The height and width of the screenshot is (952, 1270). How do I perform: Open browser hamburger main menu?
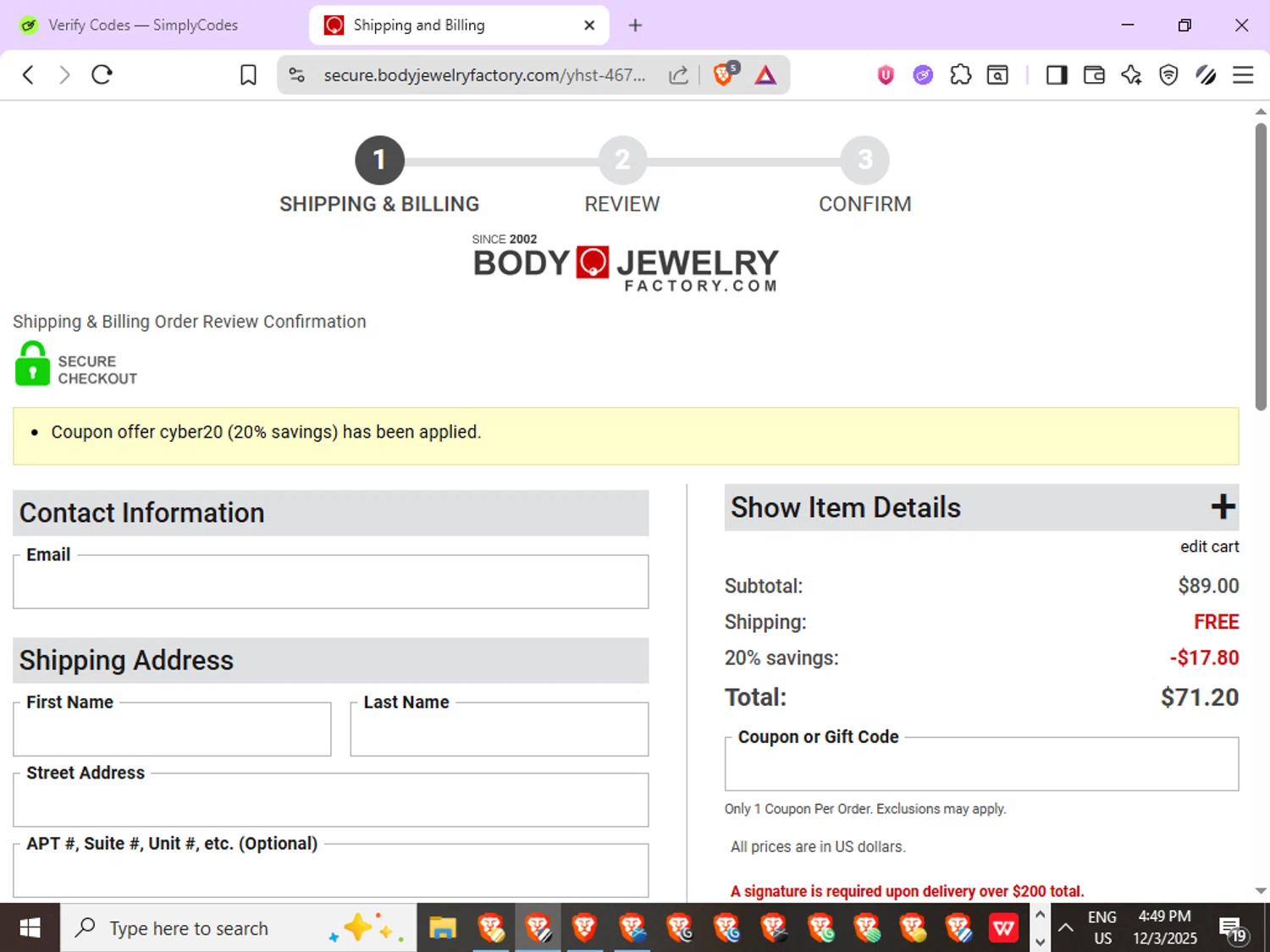pyautogui.click(x=1243, y=75)
